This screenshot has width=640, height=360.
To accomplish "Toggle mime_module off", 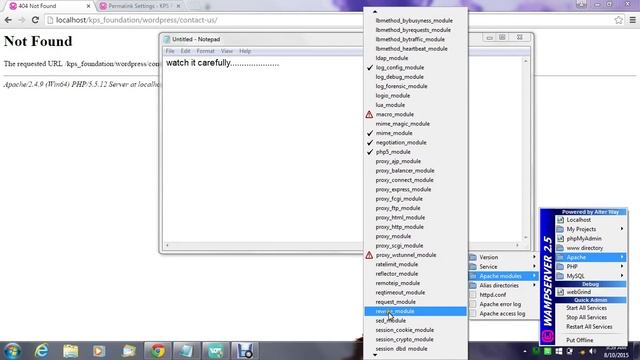I will tap(415, 133).
